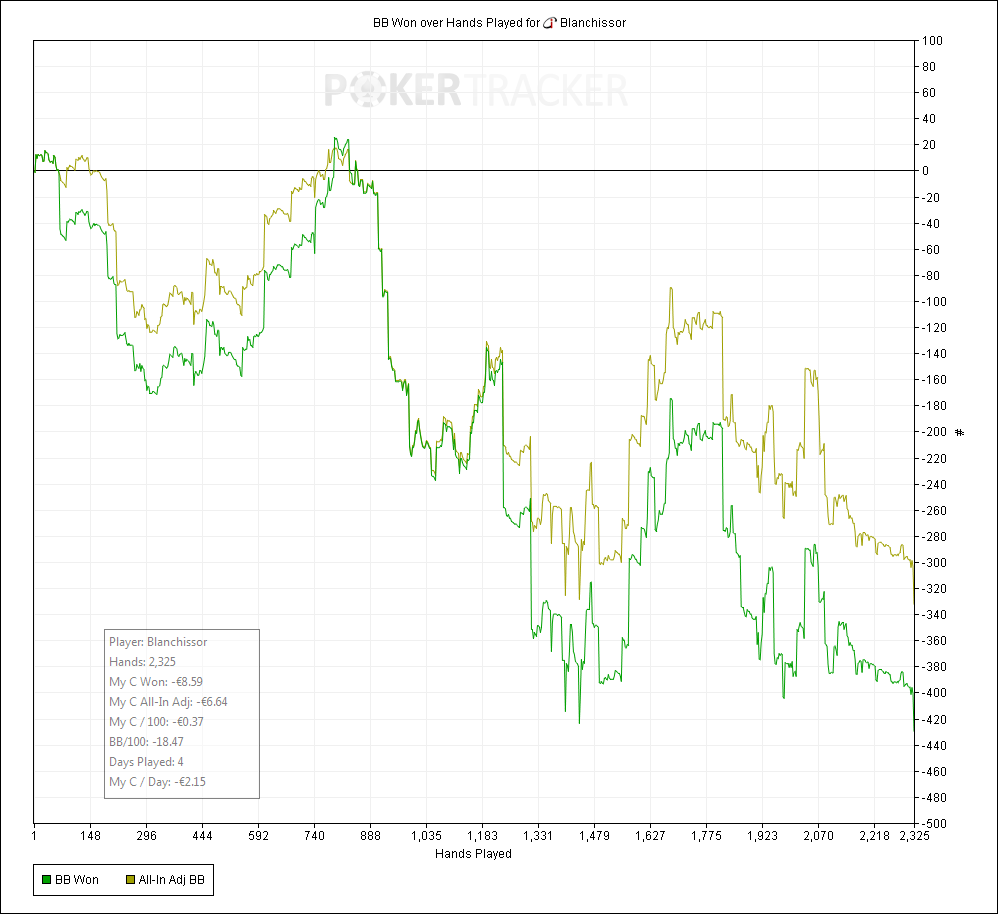Click the y-axis tick label -300
The width and height of the screenshot is (998, 914).
click(934, 563)
